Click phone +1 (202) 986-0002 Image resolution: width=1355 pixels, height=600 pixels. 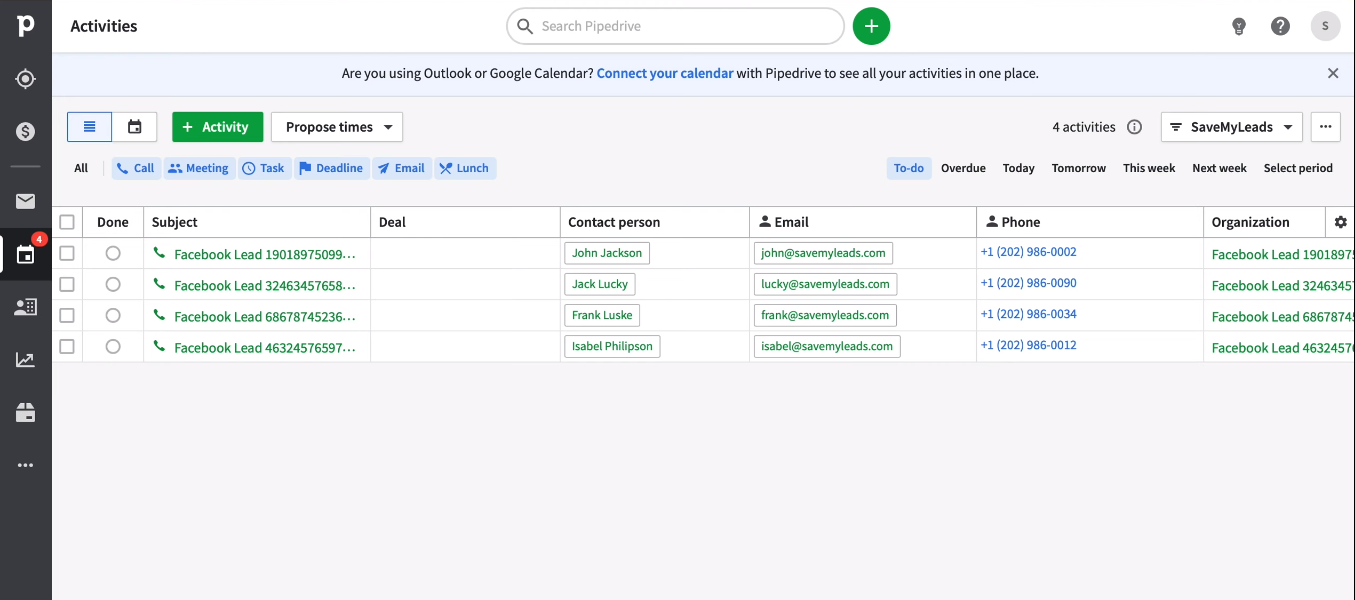(1029, 252)
